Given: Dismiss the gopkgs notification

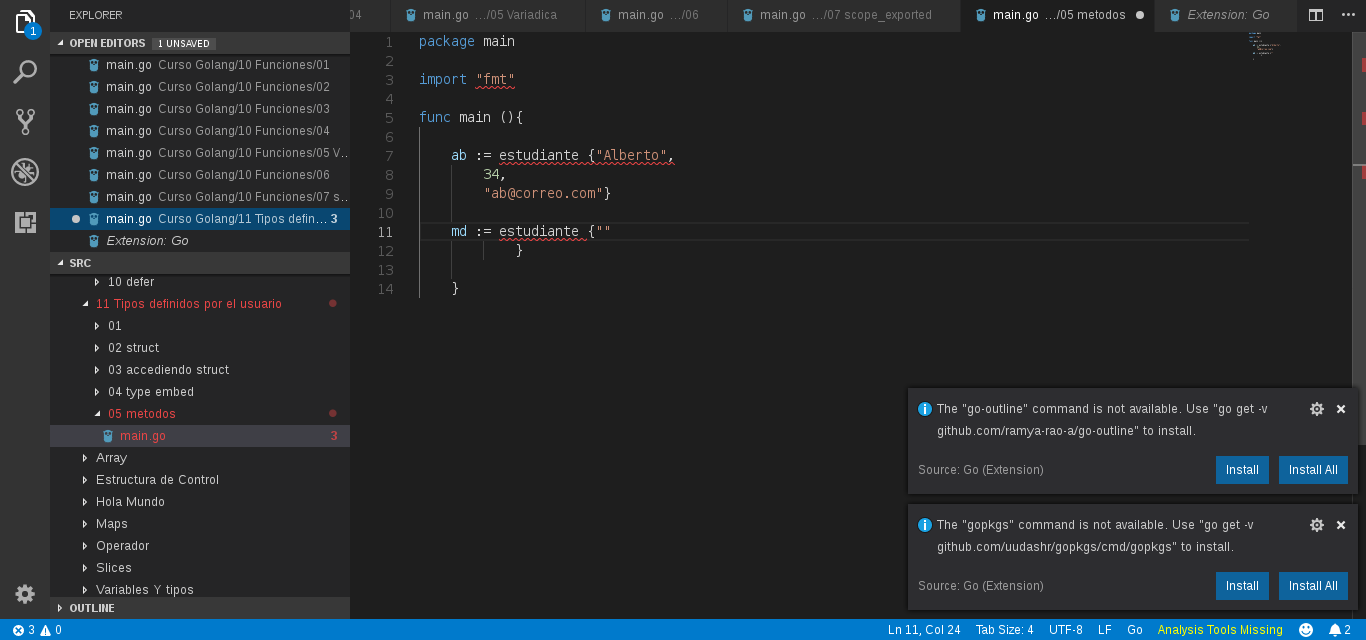Looking at the screenshot, I should tap(1341, 525).
